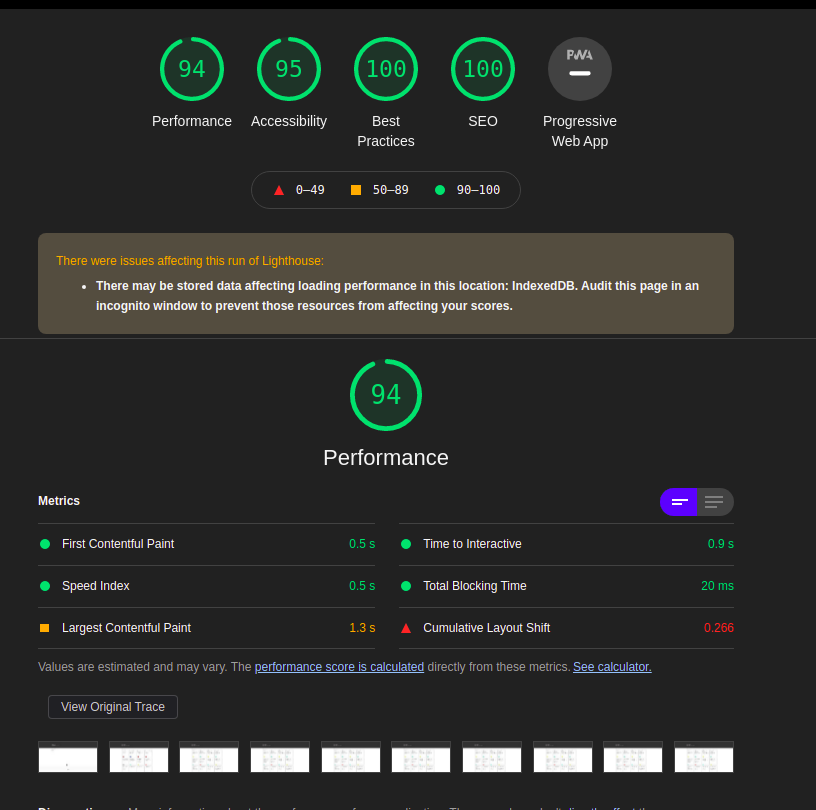816x810 pixels.
Task: Open the last filmstrip thumbnail
Action: point(704,757)
